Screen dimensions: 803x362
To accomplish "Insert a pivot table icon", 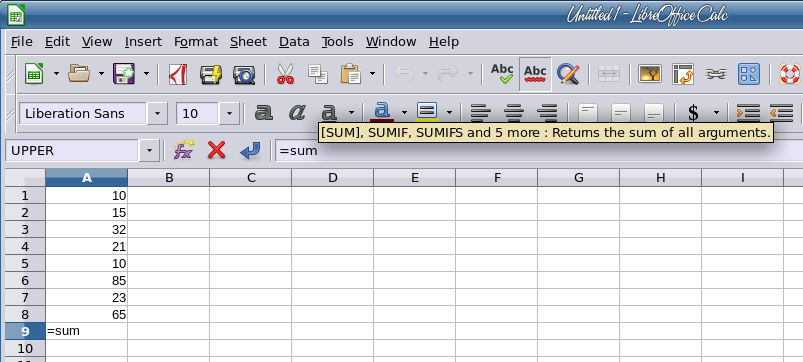I will [683, 74].
